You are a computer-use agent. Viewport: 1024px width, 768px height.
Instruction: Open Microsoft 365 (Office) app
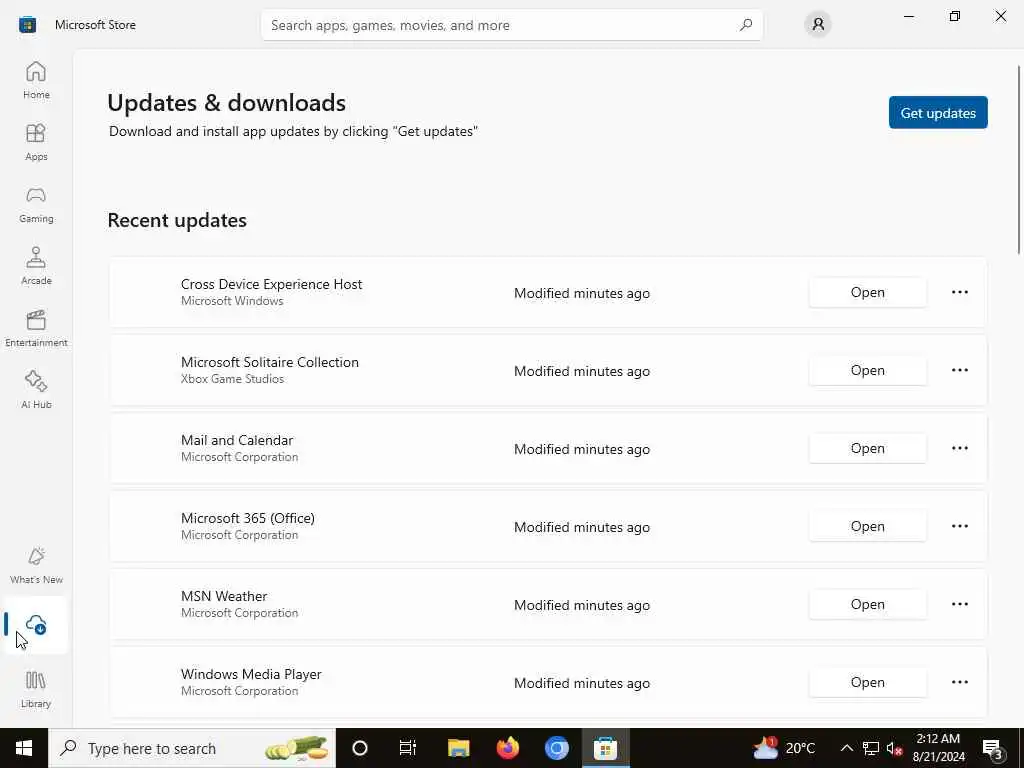(867, 526)
